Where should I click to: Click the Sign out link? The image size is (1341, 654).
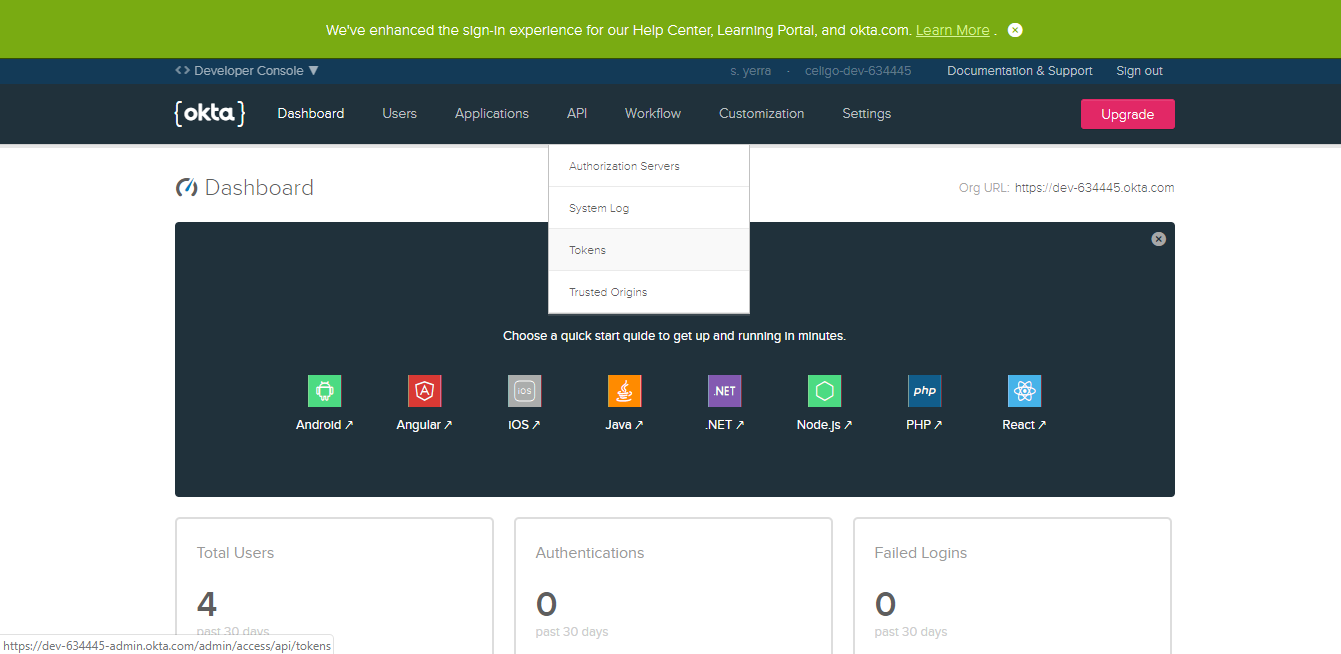[1139, 71]
